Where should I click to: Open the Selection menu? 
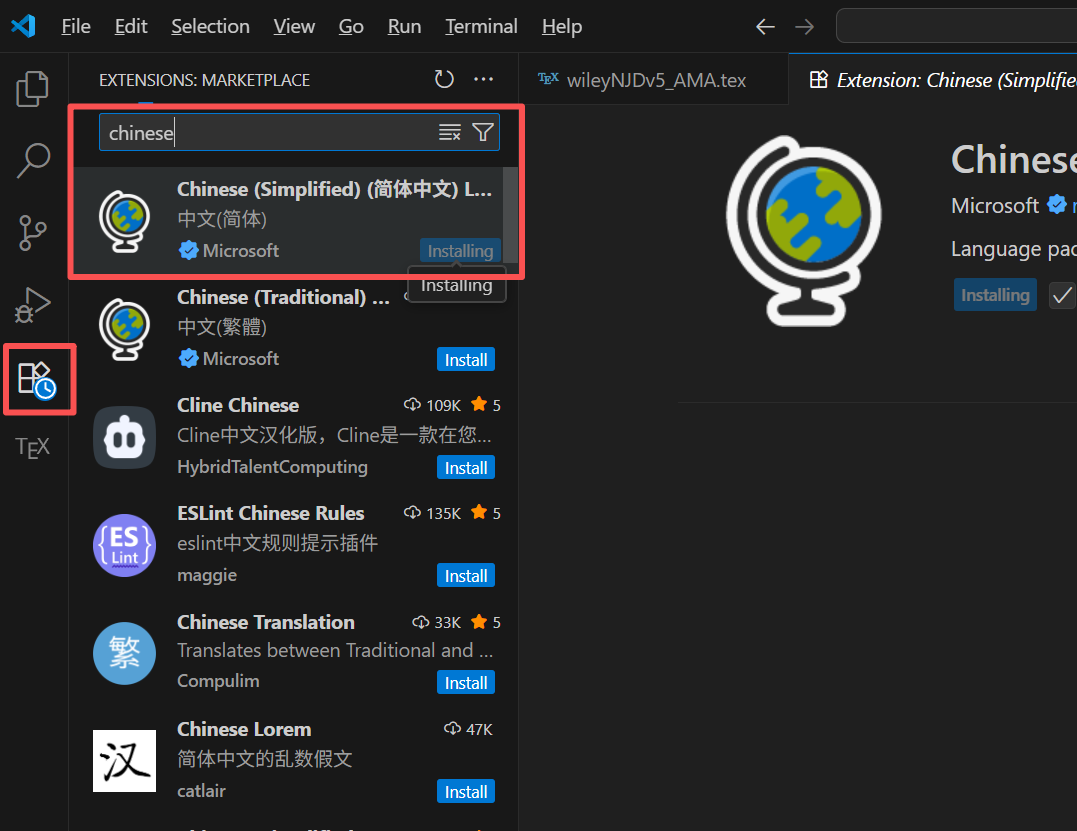pos(210,26)
